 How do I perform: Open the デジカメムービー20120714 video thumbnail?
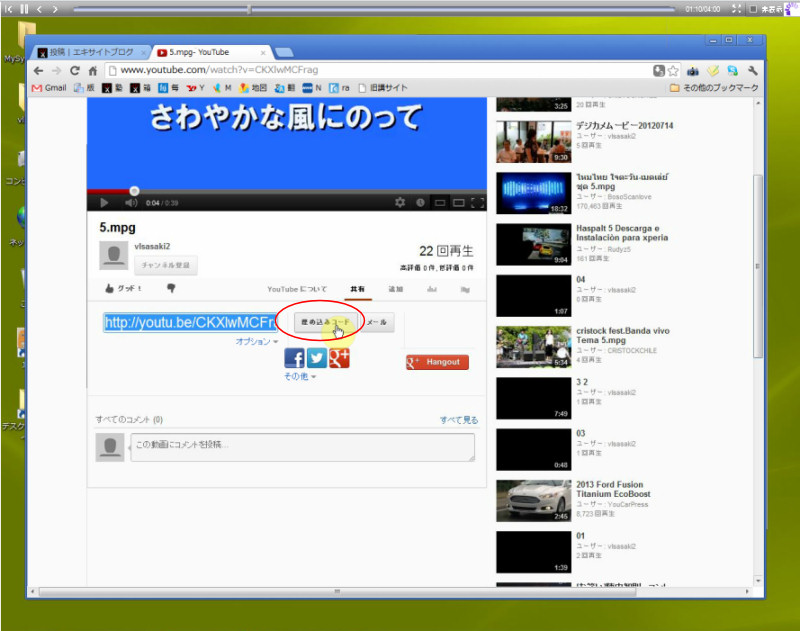[x=534, y=142]
